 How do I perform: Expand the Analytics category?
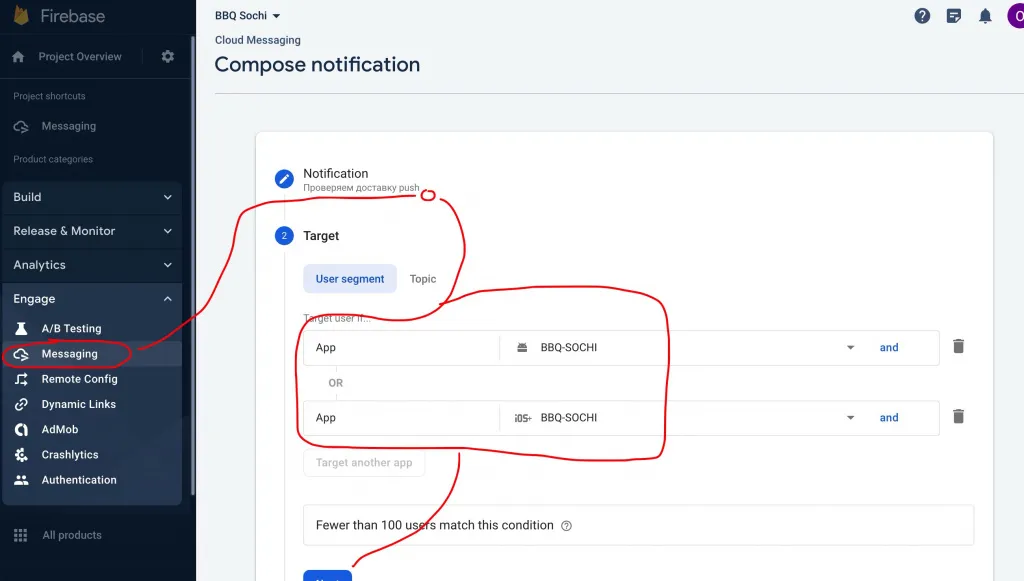91,265
